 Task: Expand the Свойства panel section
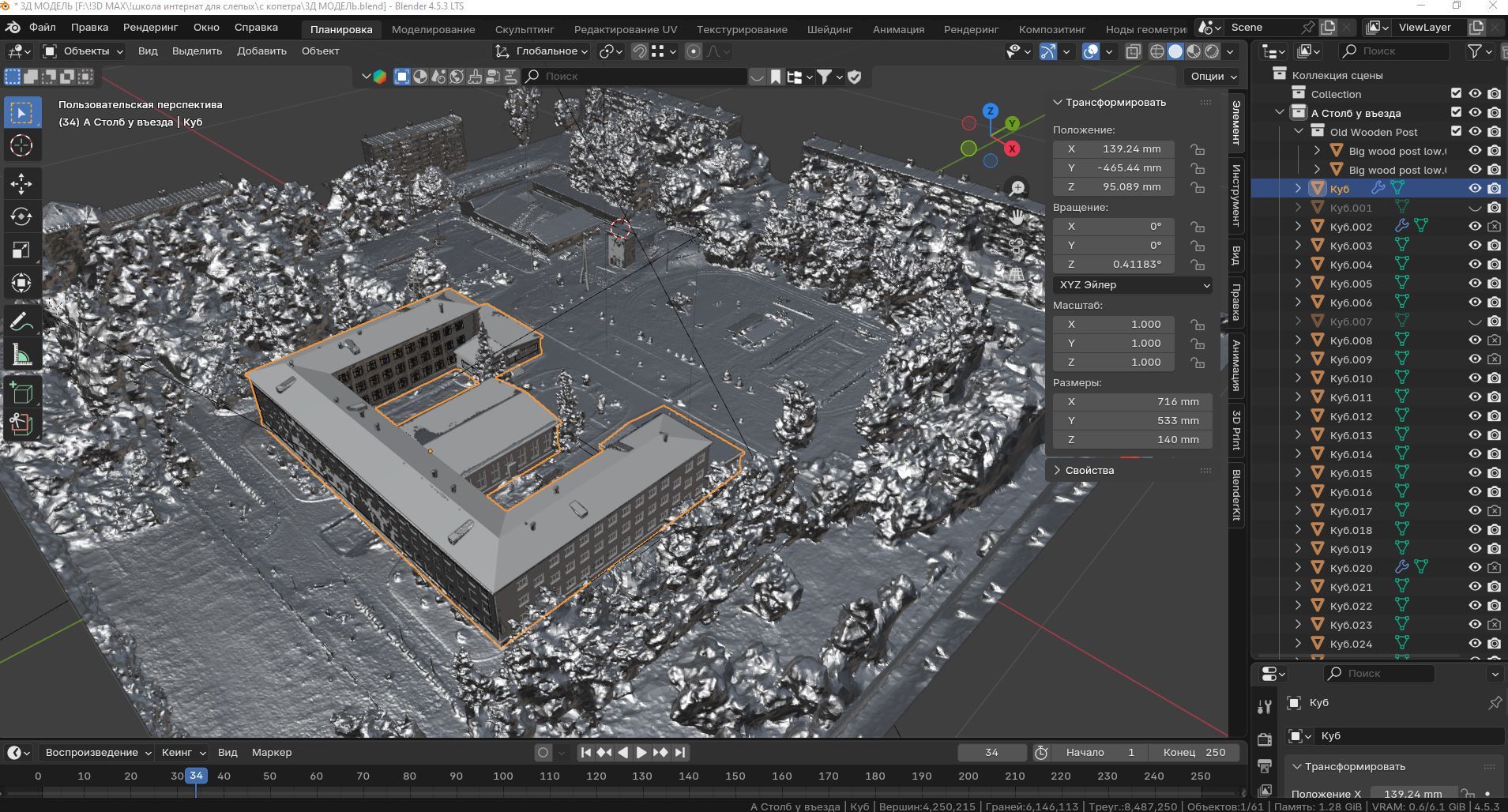(1089, 471)
